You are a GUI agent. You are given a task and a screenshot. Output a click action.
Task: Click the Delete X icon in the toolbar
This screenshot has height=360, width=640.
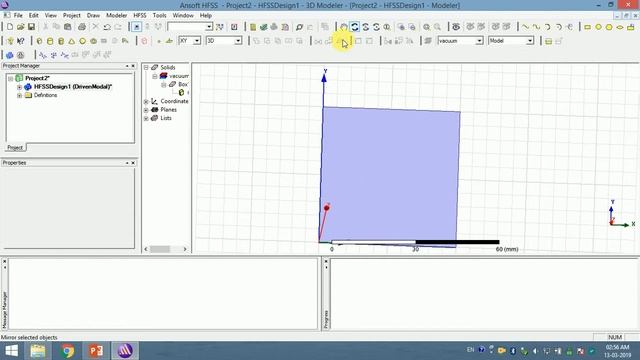(96, 27)
